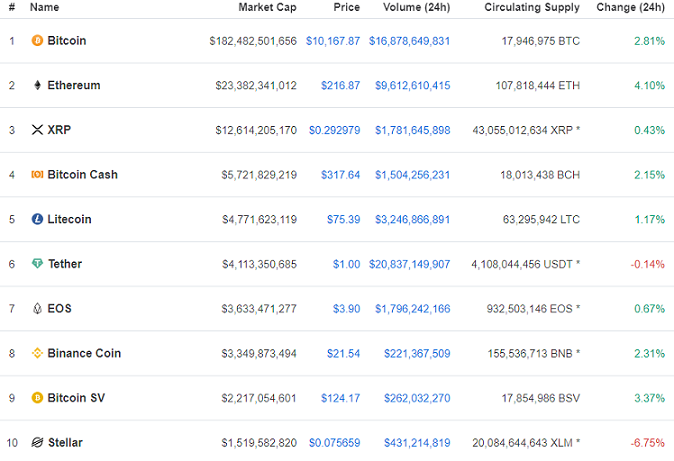Click the Stellar logo icon
Image resolution: width=674 pixels, height=461 pixels.
37,442
